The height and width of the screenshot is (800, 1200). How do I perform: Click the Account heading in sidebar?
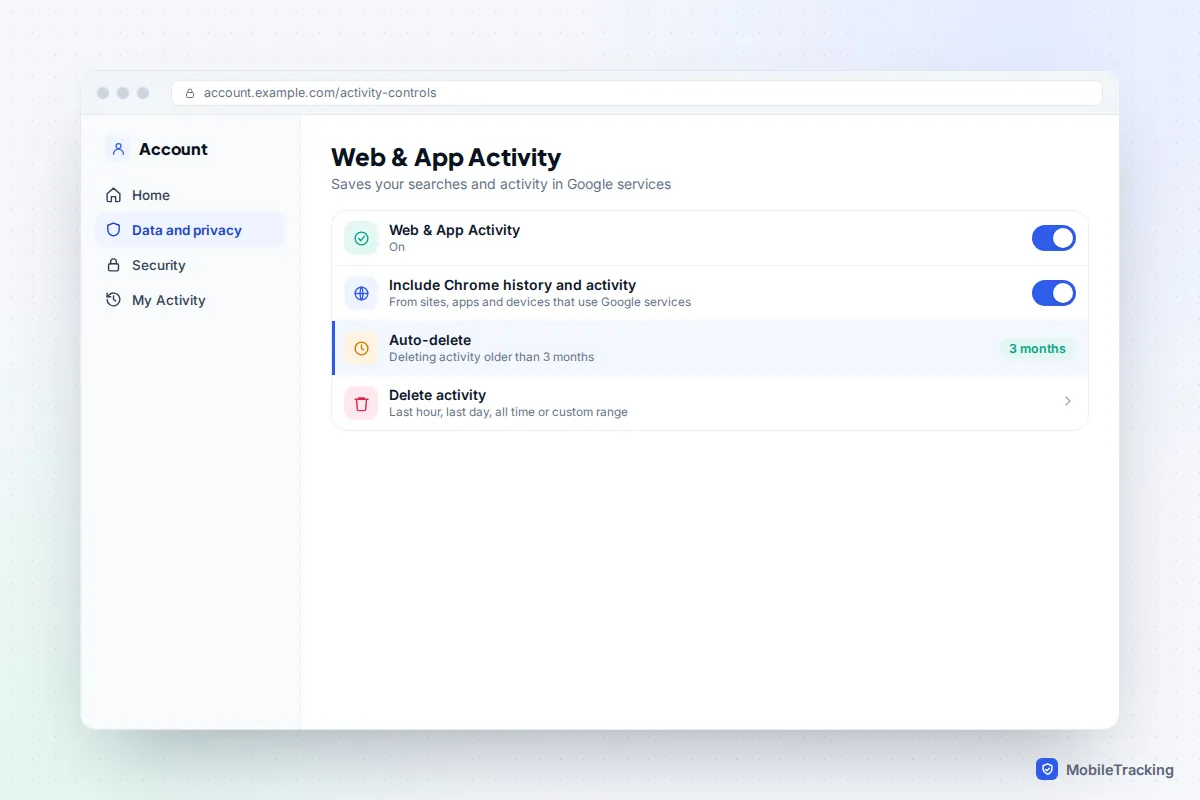[173, 149]
